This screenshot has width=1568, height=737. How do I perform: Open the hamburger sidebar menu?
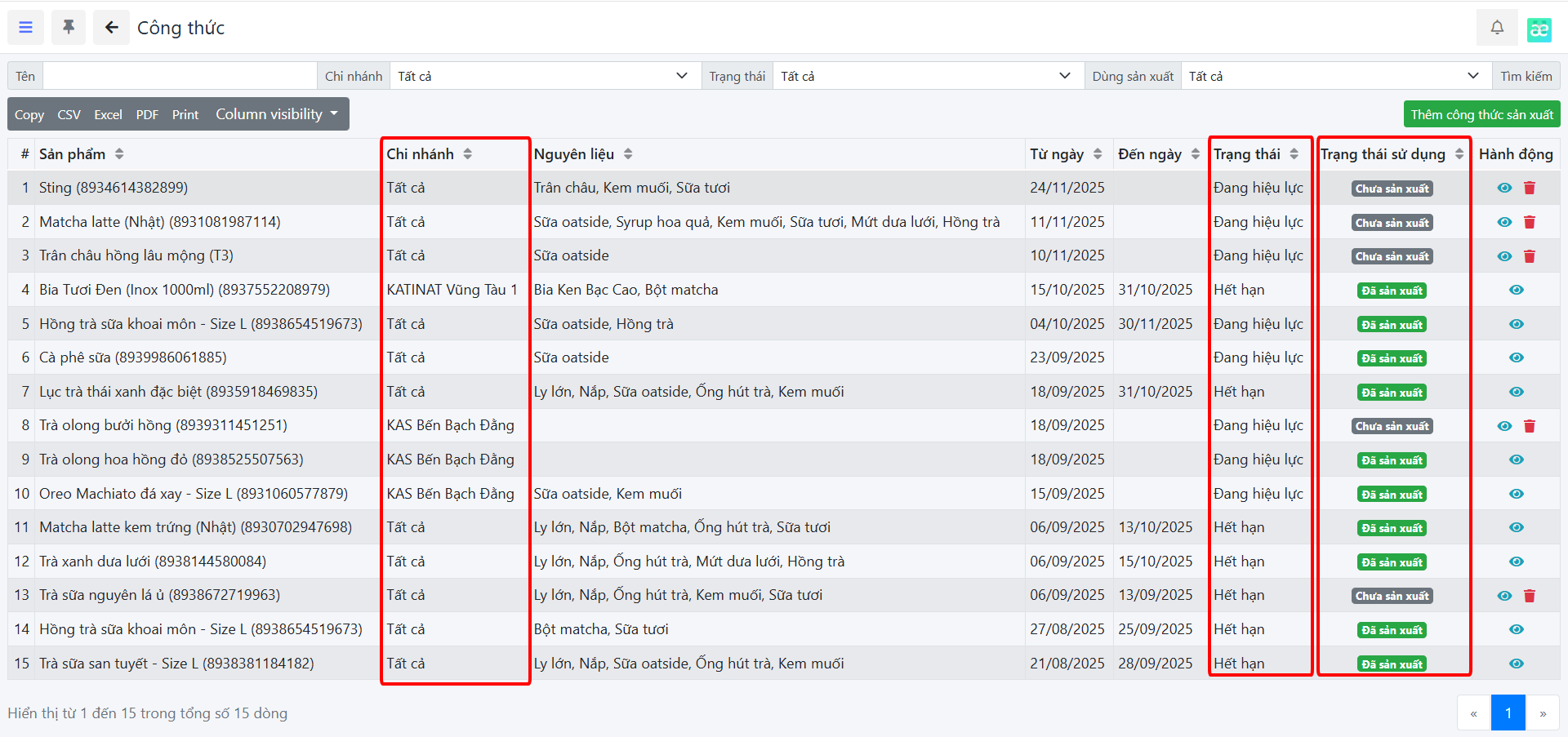click(x=26, y=28)
